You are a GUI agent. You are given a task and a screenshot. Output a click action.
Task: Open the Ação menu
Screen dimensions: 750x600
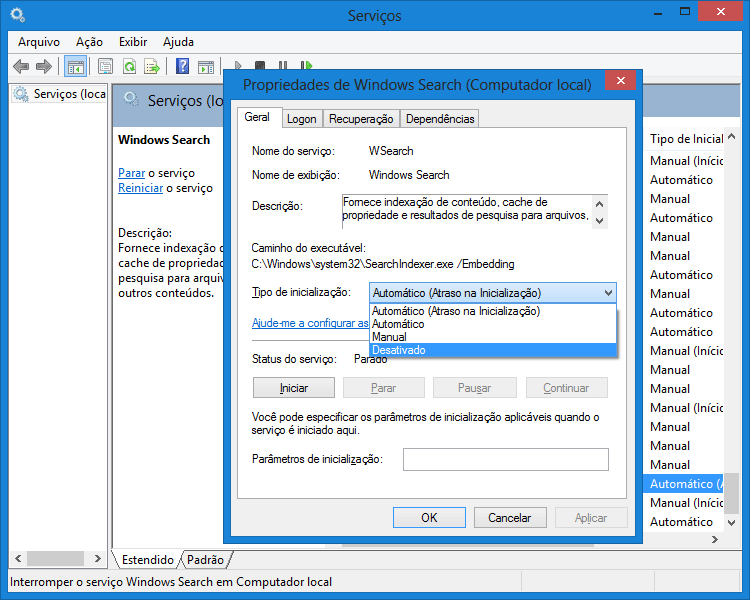[89, 42]
